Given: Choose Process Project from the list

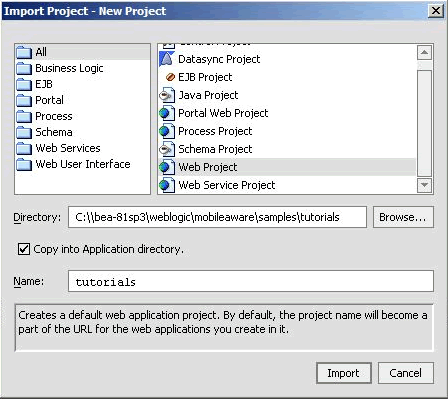Looking at the screenshot, I should point(215,131).
